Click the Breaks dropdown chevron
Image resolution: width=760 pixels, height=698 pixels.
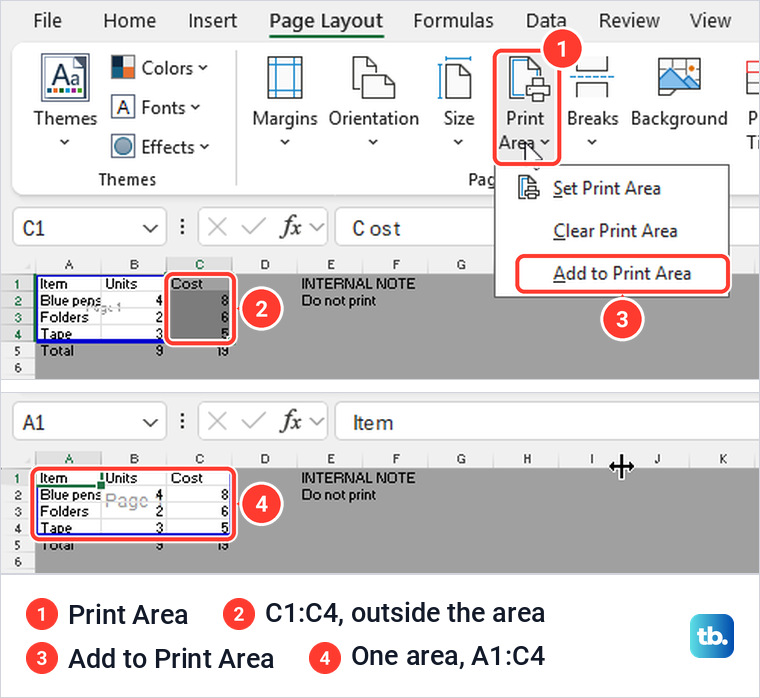[x=592, y=142]
